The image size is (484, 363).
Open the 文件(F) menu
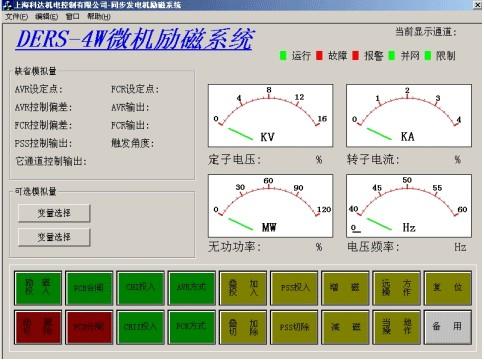(x=16, y=17)
